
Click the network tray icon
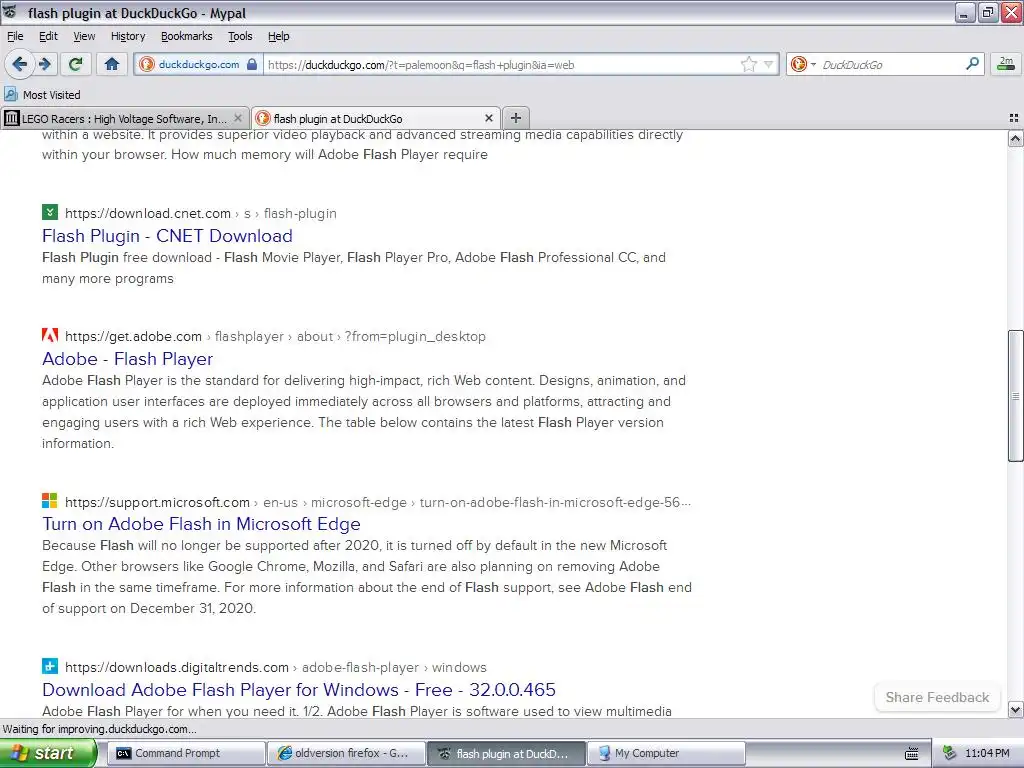pyautogui.click(x=950, y=754)
